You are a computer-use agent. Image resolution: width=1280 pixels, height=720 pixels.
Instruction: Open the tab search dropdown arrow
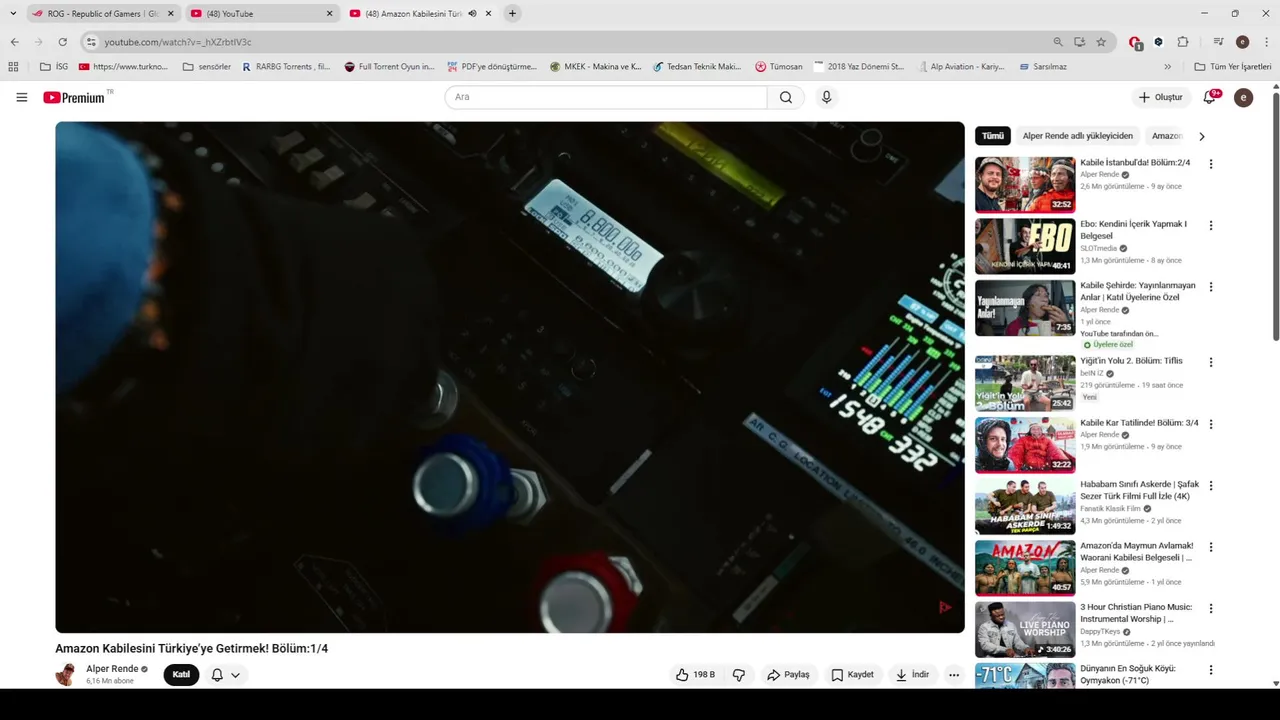13,13
